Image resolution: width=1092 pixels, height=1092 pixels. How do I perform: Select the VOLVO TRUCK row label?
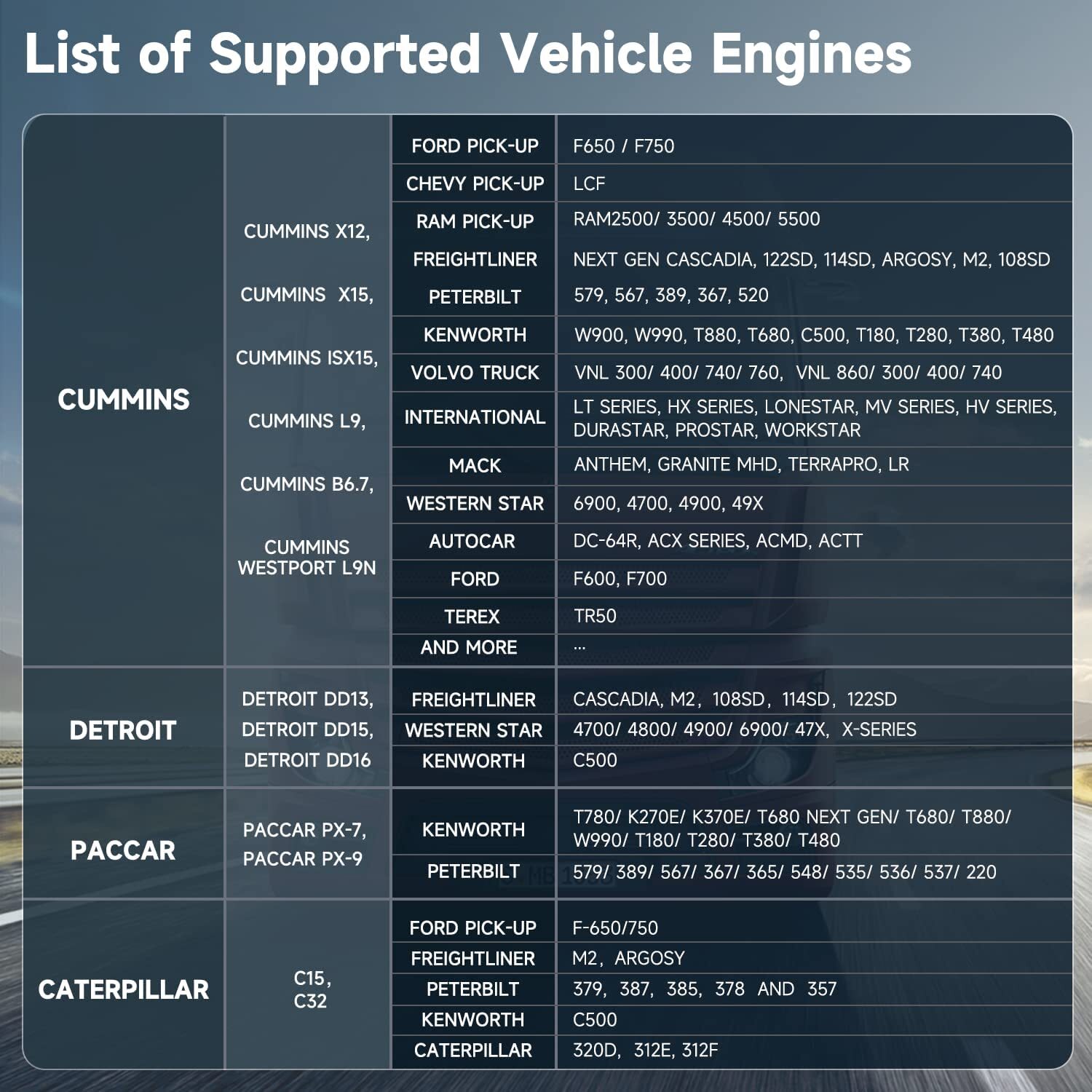coord(475,373)
